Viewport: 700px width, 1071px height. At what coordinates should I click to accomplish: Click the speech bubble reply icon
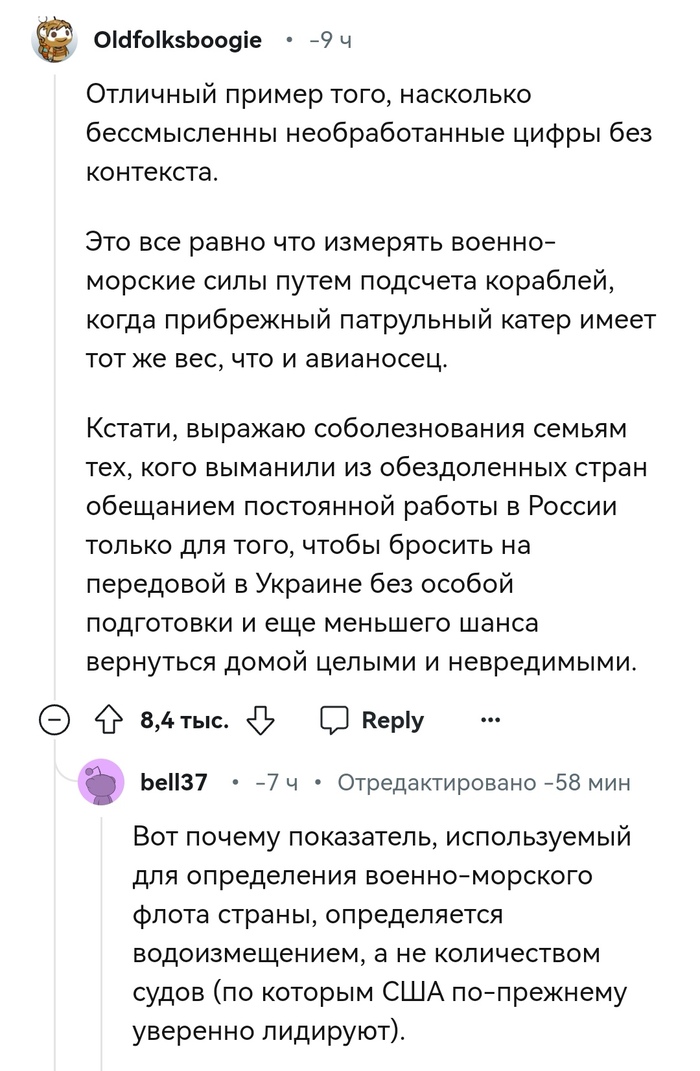click(x=333, y=720)
